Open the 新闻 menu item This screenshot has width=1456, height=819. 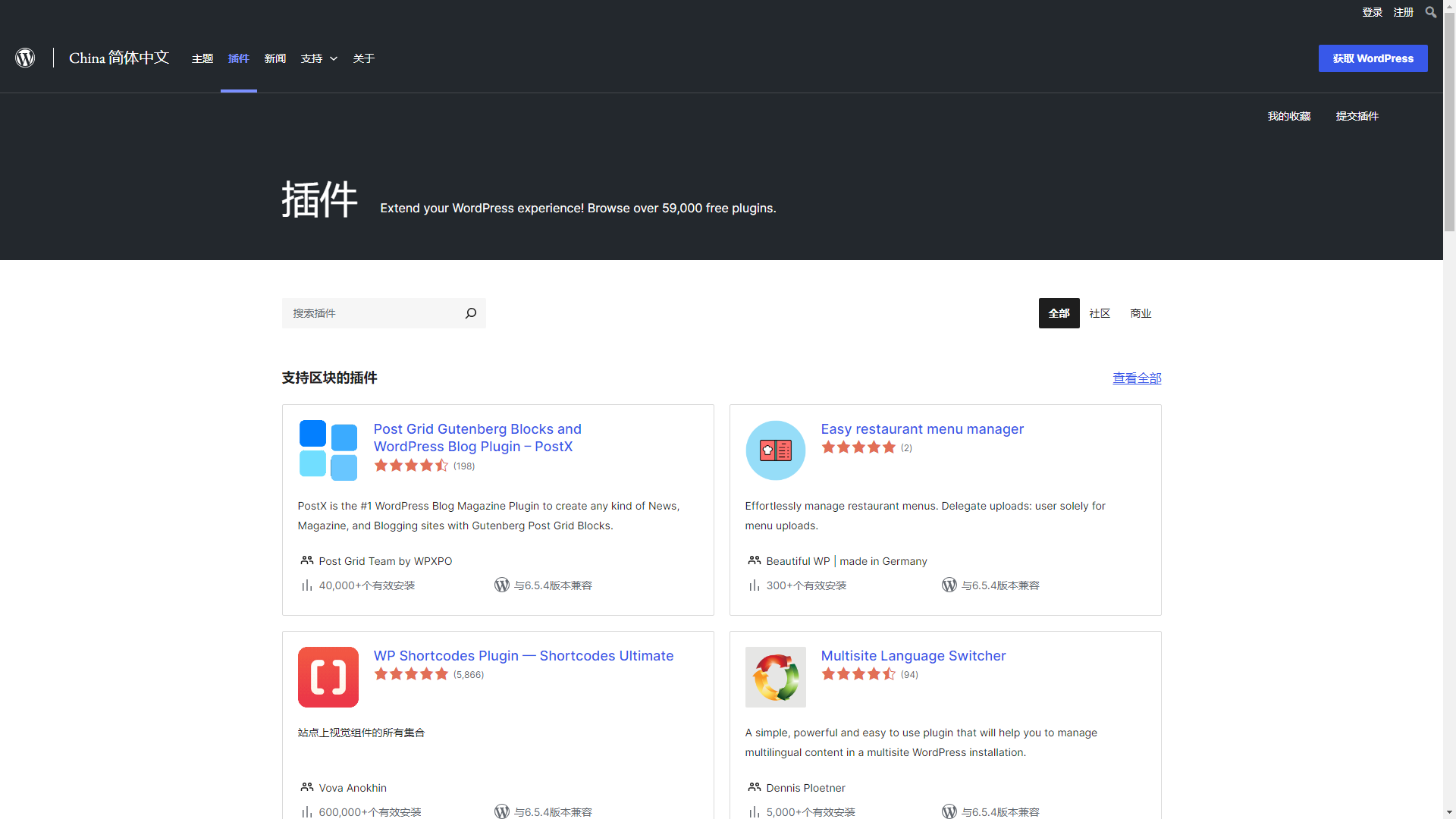[x=275, y=58]
